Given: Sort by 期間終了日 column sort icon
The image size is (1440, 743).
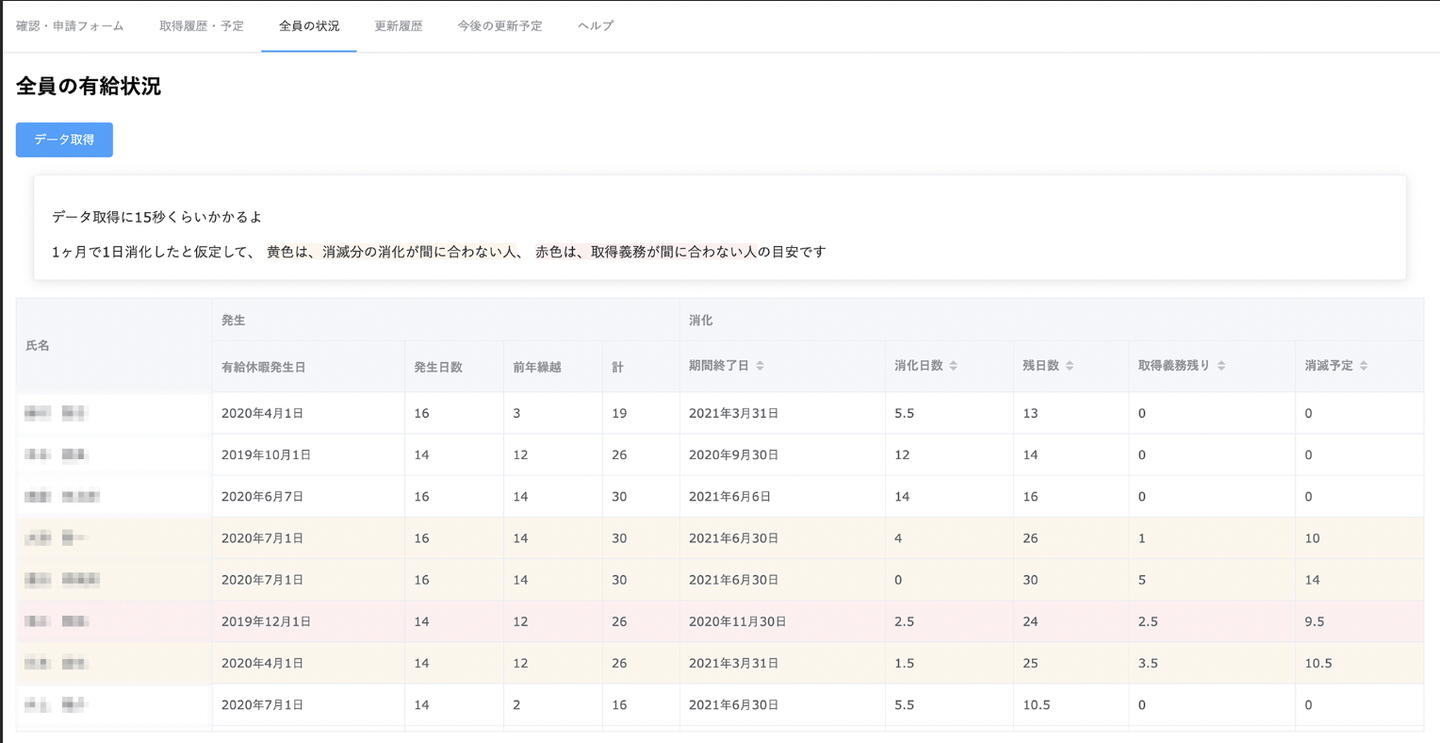Looking at the screenshot, I should (x=760, y=366).
